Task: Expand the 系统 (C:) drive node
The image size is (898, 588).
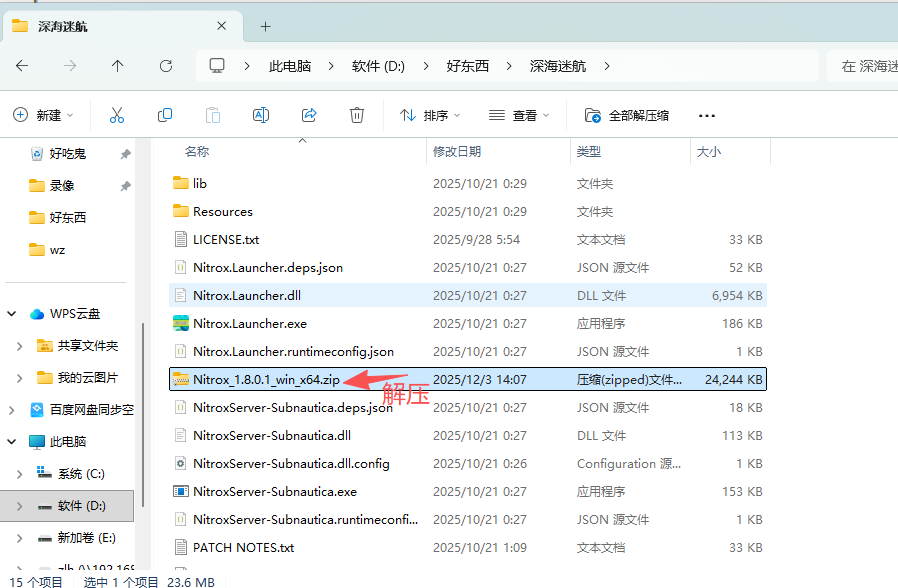Action: 20,474
